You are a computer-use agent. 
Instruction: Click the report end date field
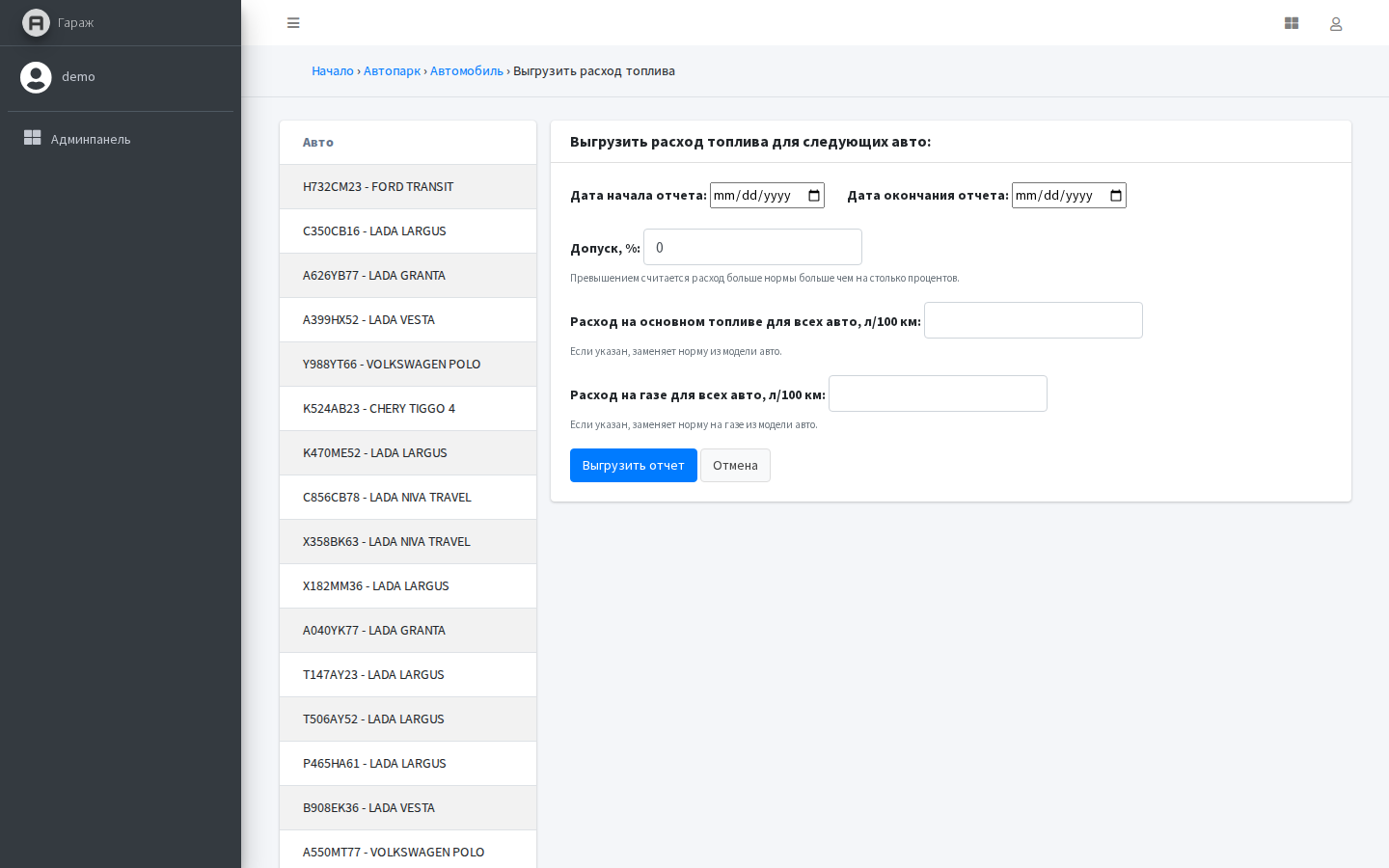[x=1069, y=196]
